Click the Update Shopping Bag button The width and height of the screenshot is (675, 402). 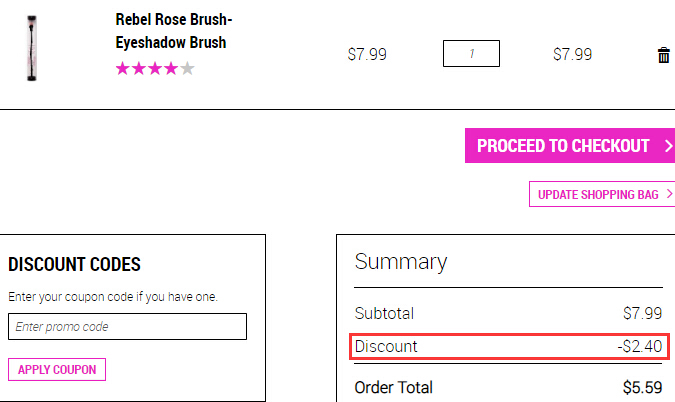coord(602,194)
